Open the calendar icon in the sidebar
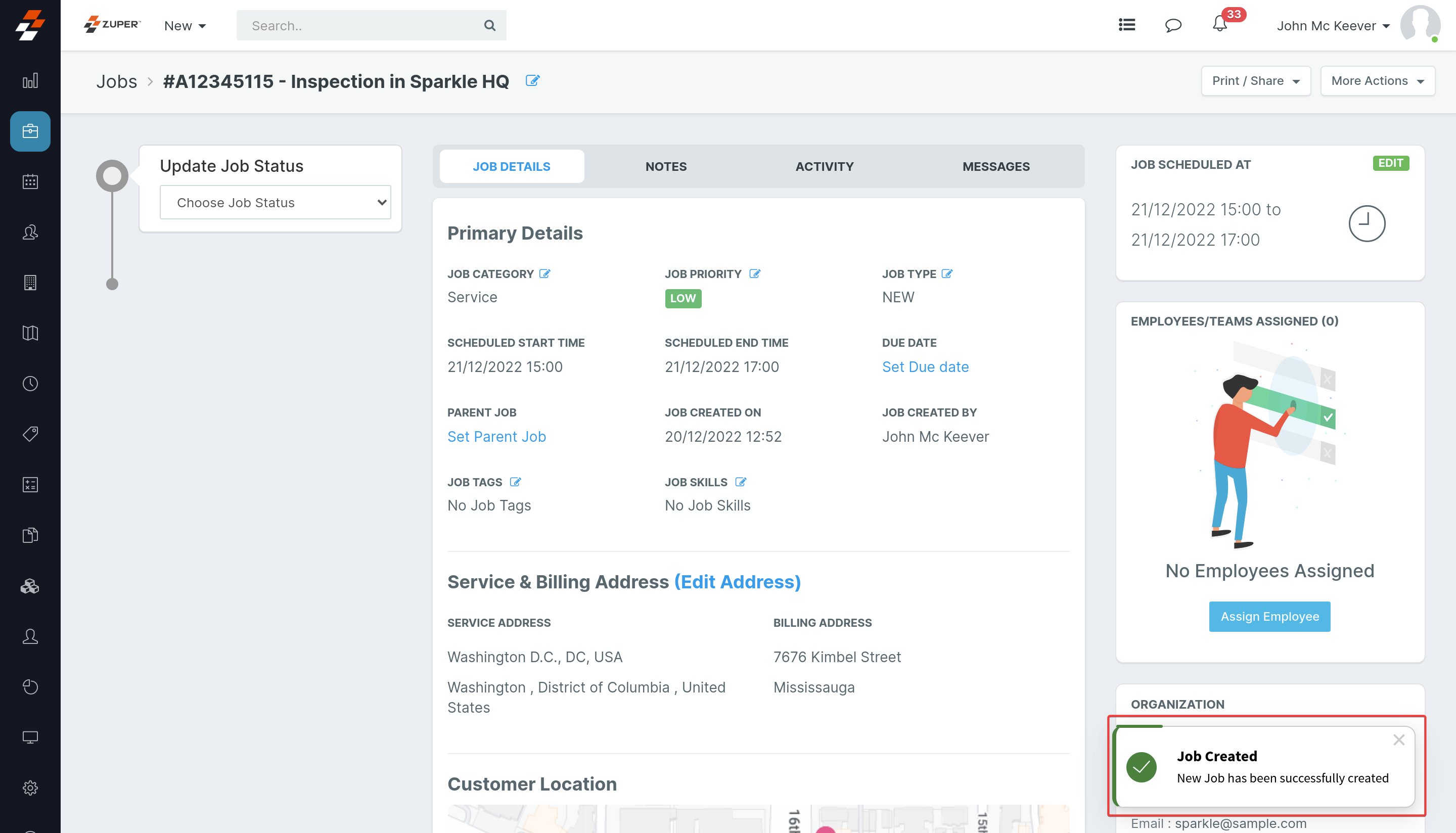Image resolution: width=1456 pixels, height=833 pixels. 30,182
